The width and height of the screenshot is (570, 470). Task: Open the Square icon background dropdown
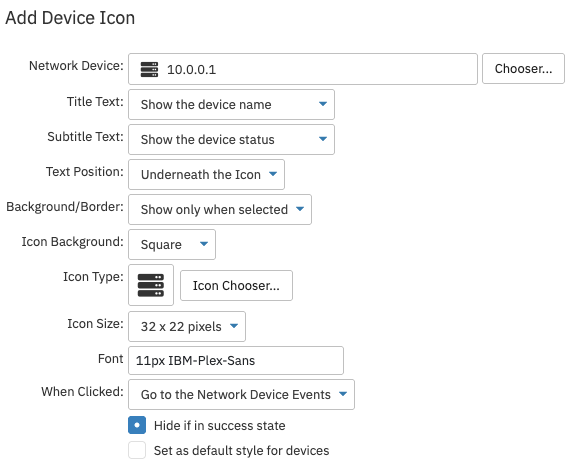tap(172, 244)
